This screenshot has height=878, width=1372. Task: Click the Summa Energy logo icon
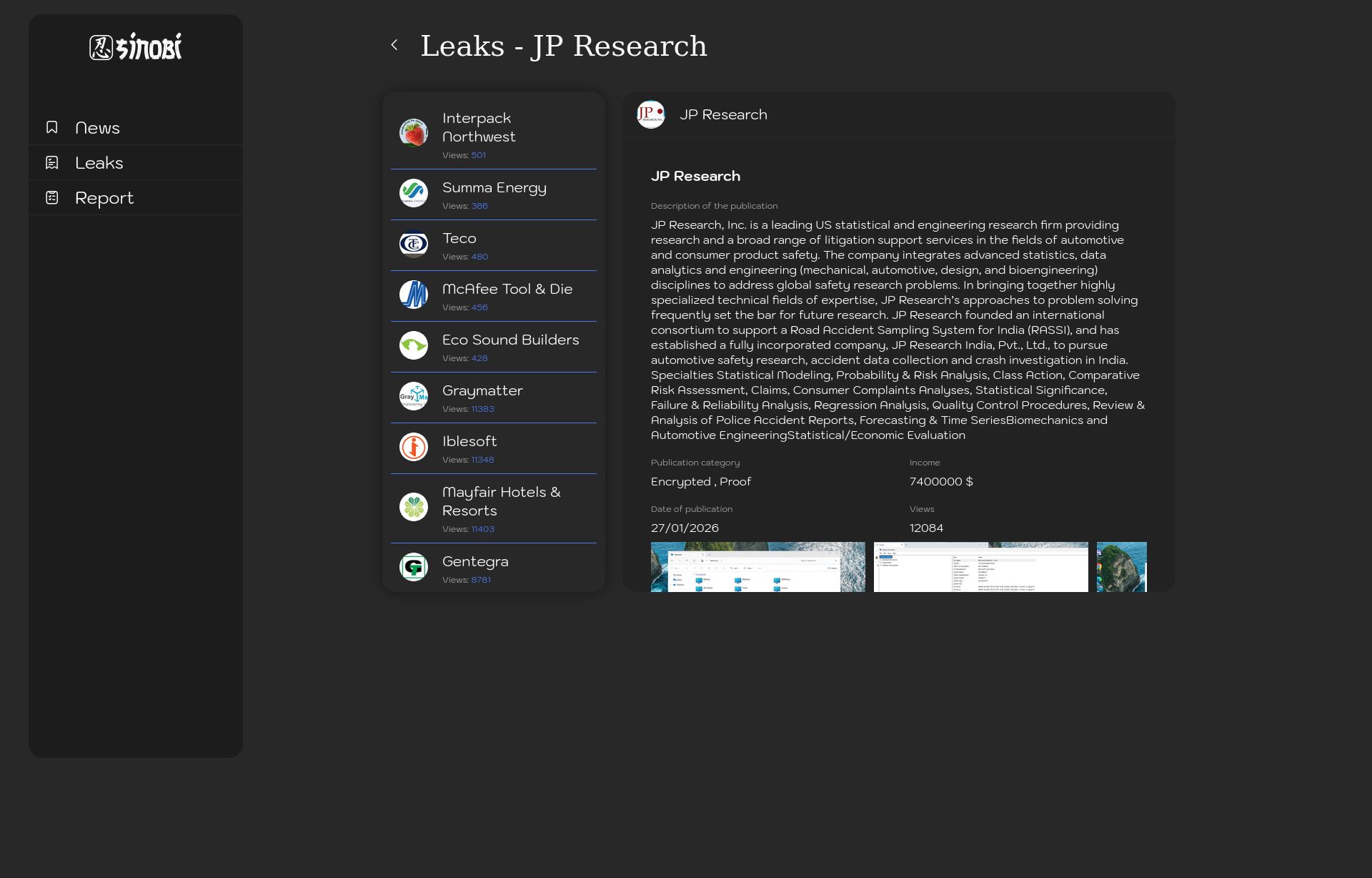pos(413,193)
